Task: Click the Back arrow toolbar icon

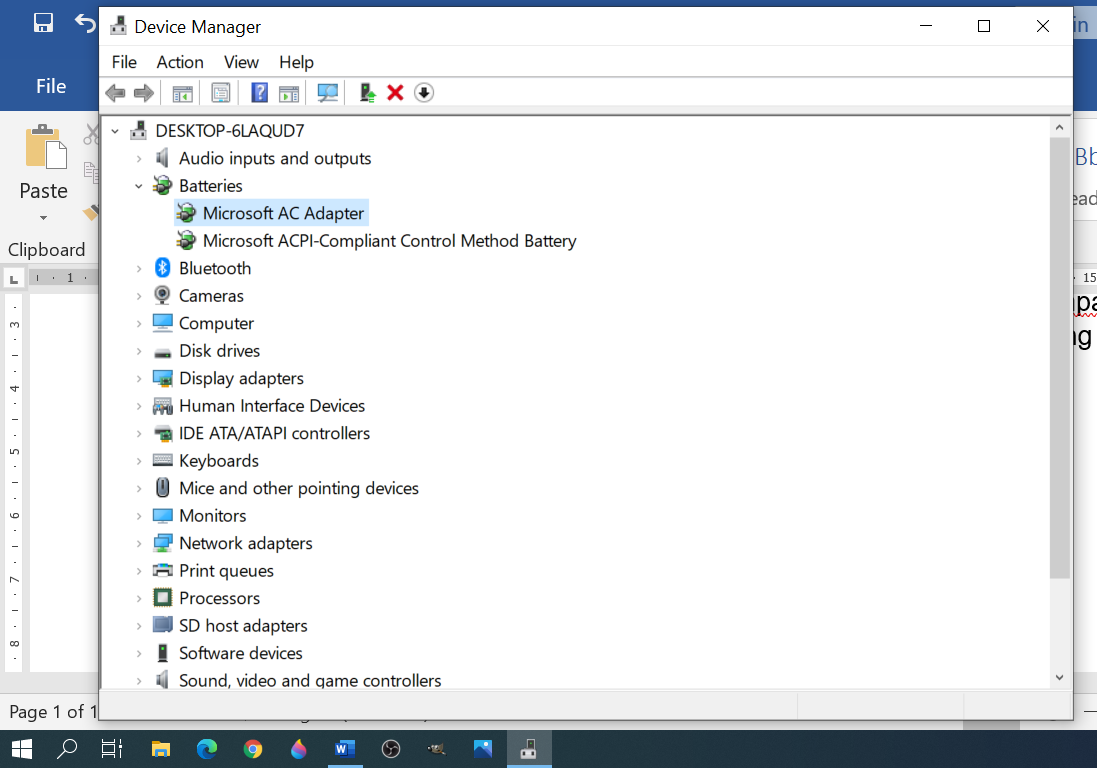Action: tap(115, 92)
